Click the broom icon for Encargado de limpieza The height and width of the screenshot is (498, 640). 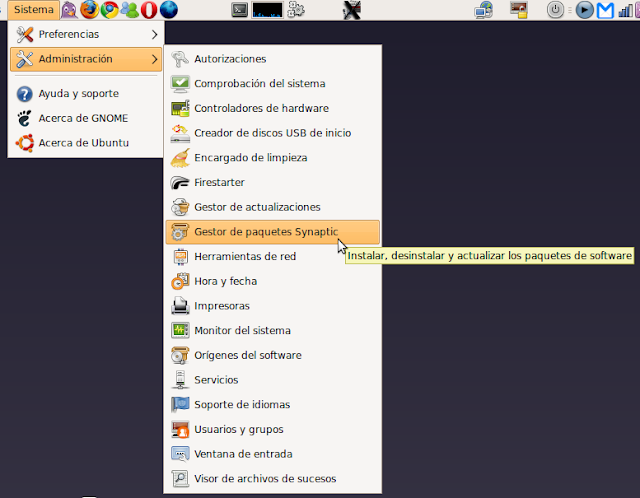pos(180,158)
